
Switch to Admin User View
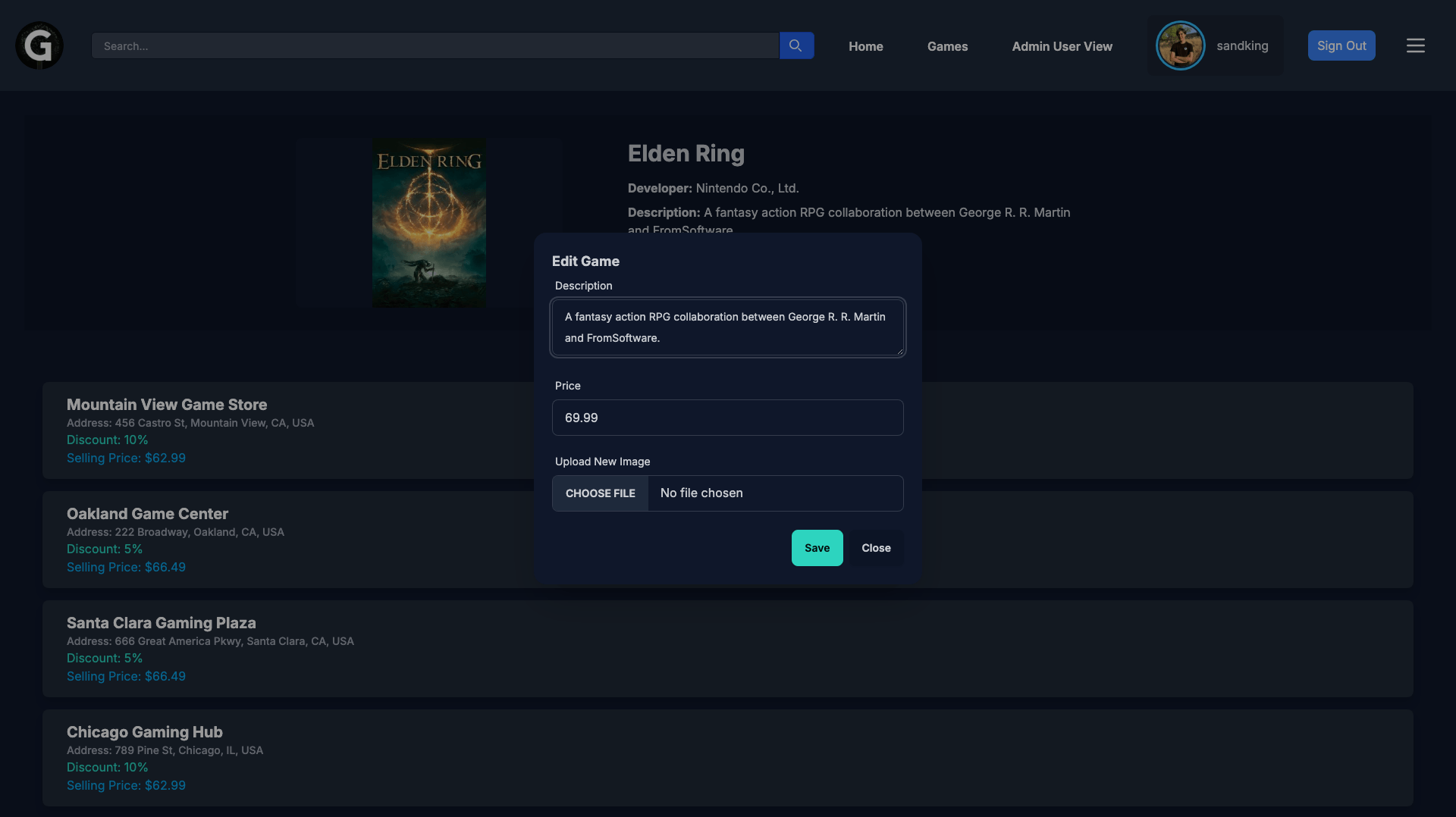pyautogui.click(x=1062, y=45)
